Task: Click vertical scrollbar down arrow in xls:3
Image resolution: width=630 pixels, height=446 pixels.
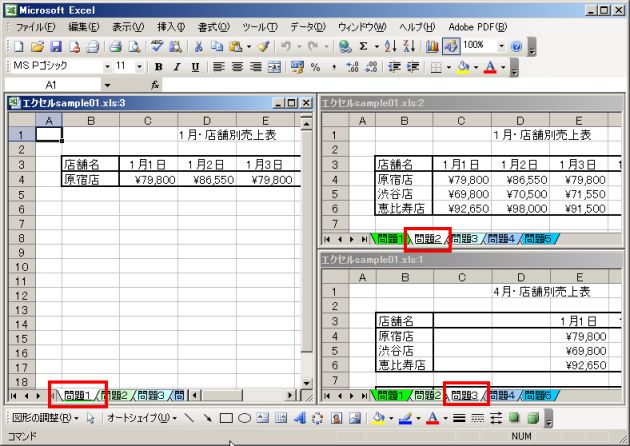Action: (306, 383)
